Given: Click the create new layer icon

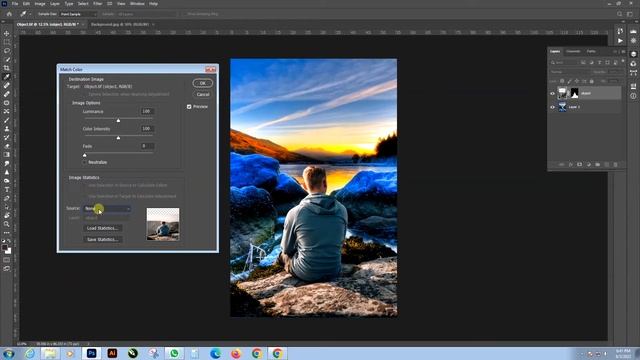Looking at the screenshot, I should [x=607, y=164].
